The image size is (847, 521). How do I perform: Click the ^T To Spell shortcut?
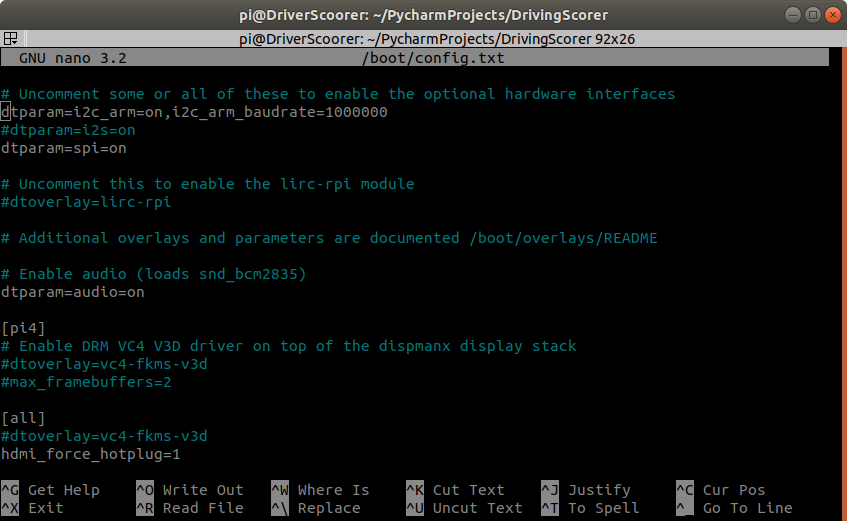pyautogui.click(x=590, y=508)
